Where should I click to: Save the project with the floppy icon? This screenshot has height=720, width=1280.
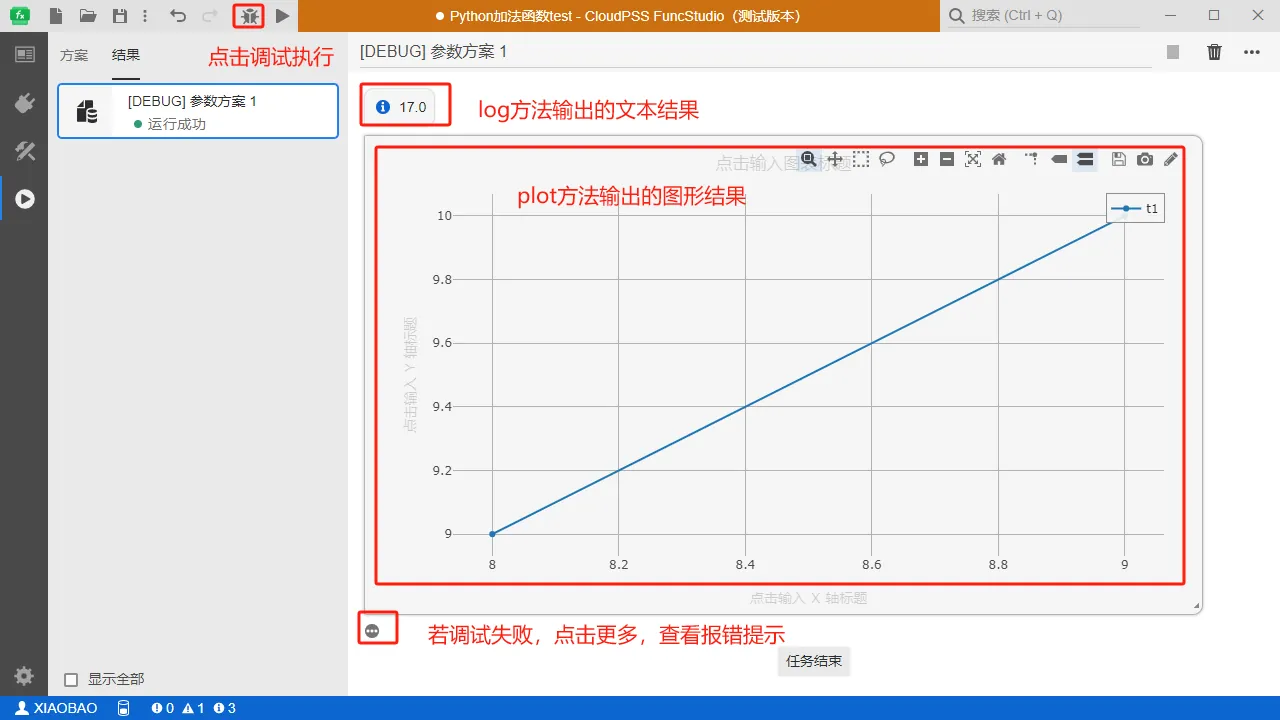pos(120,16)
